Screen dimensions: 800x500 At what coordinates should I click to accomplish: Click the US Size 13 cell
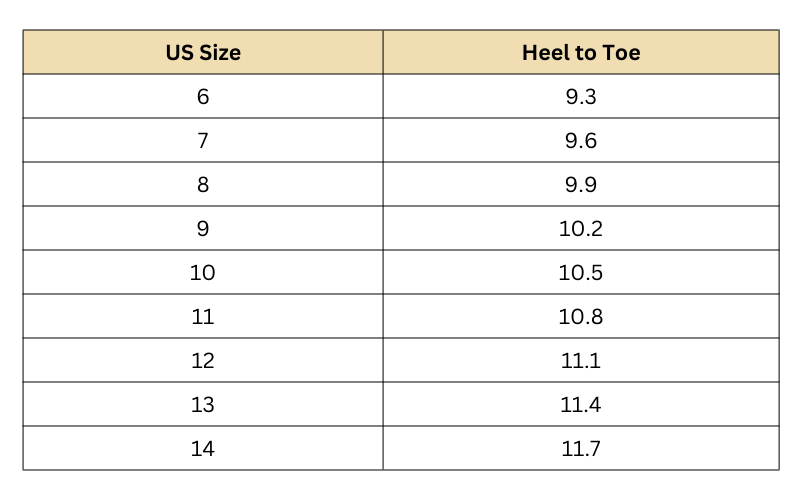(203, 405)
